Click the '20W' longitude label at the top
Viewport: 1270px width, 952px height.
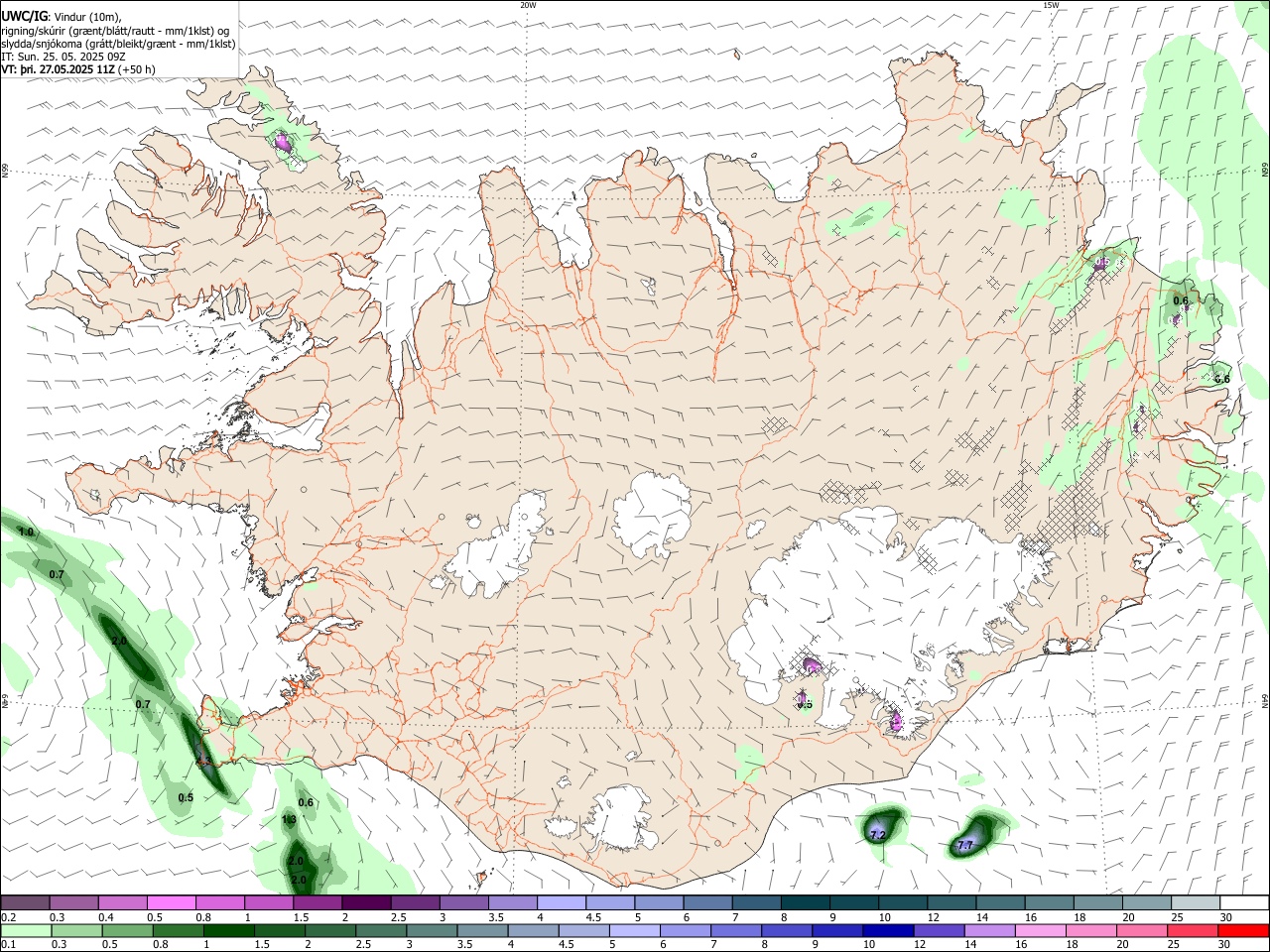point(528,5)
